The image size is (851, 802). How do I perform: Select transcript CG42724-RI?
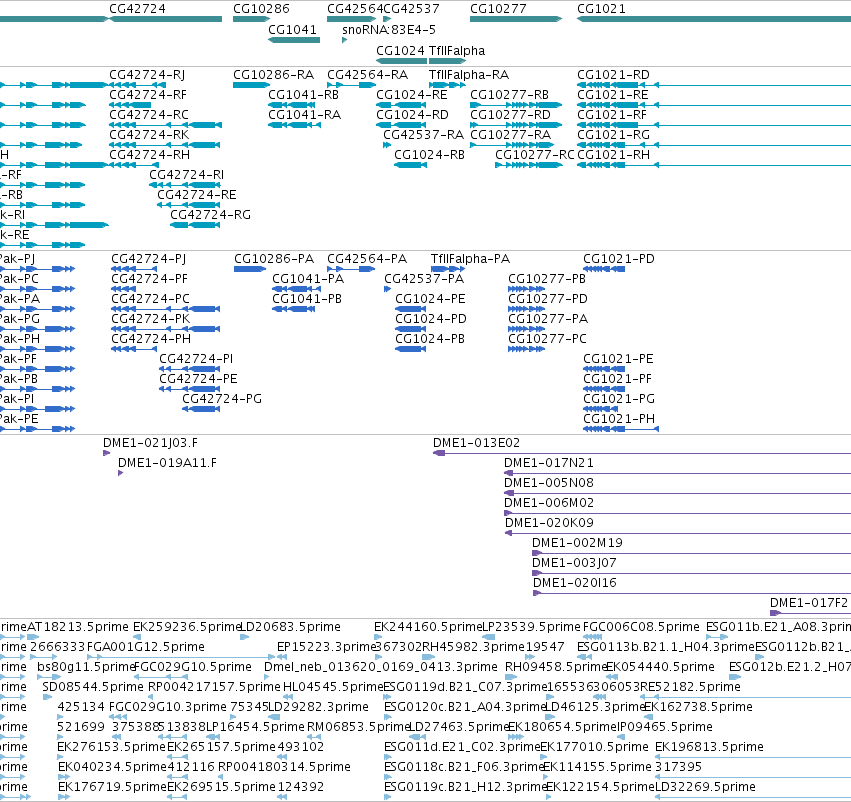pyautogui.click(x=186, y=175)
